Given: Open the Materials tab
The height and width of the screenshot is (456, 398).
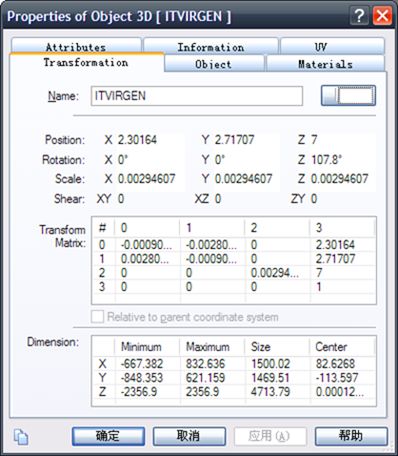Looking at the screenshot, I should (326, 64).
